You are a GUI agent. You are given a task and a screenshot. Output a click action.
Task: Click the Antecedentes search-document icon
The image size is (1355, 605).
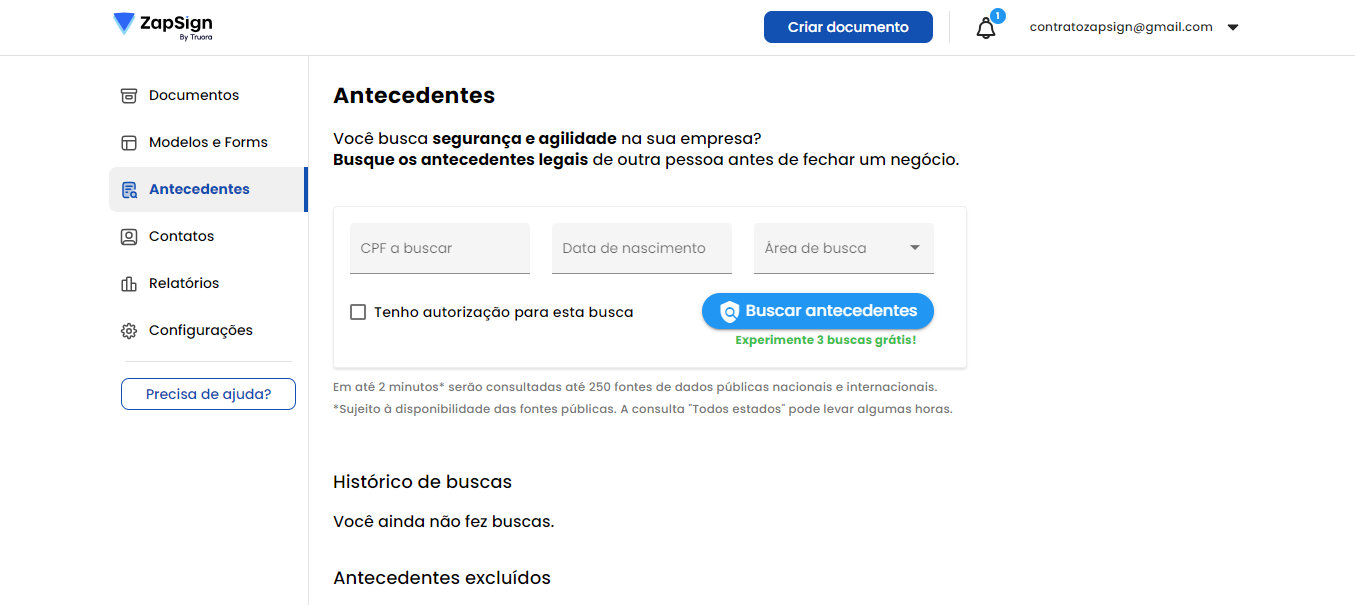click(x=128, y=190)
